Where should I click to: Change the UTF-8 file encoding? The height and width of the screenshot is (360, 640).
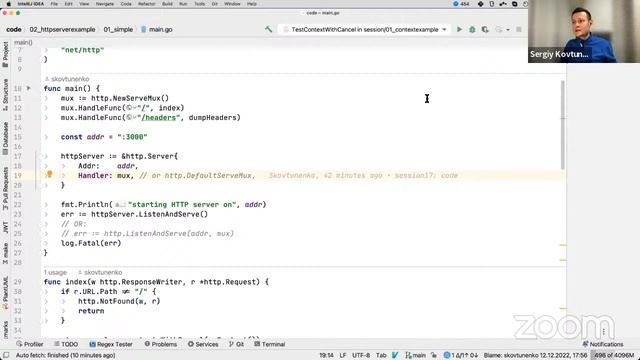361,355
